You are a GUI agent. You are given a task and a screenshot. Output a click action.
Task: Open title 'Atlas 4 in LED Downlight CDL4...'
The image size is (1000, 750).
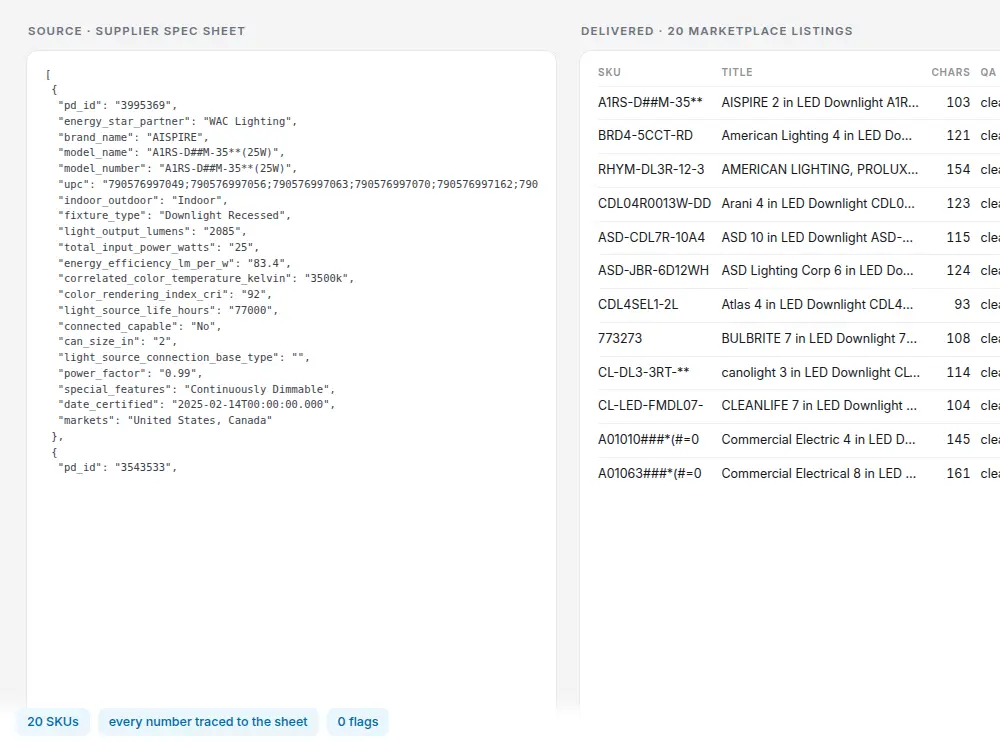pos(817,304)
